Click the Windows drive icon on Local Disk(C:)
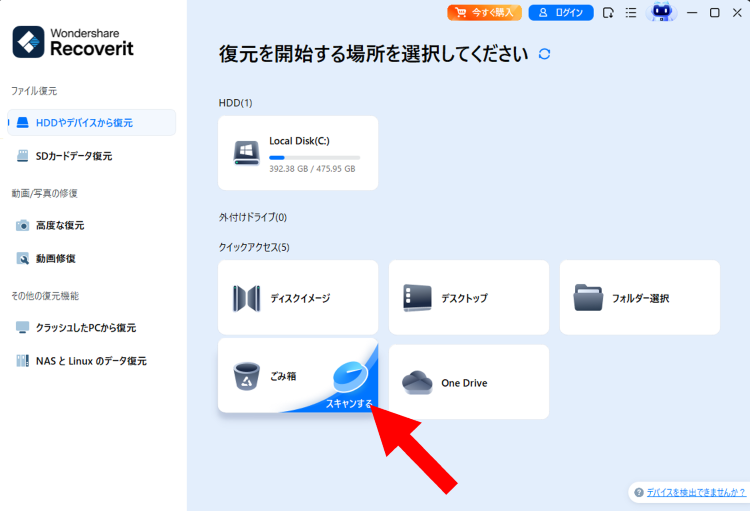The image size is (750, 511). click(x=246, y=153)
